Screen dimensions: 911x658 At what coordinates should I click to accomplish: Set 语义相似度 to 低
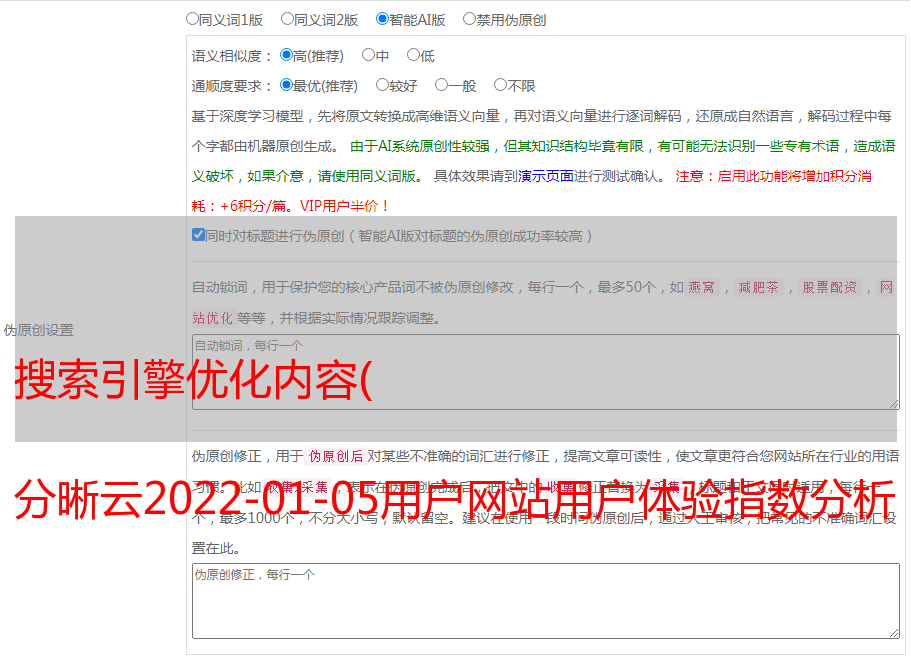[x=413, y=55]
